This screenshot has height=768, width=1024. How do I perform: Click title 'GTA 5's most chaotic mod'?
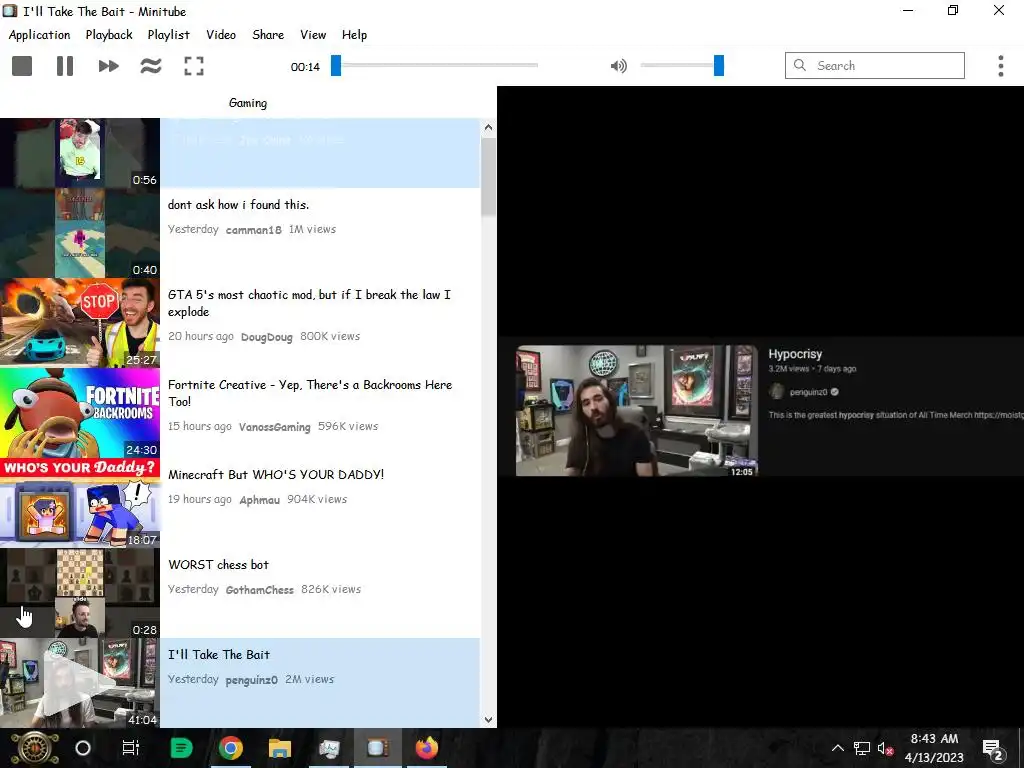309,303
